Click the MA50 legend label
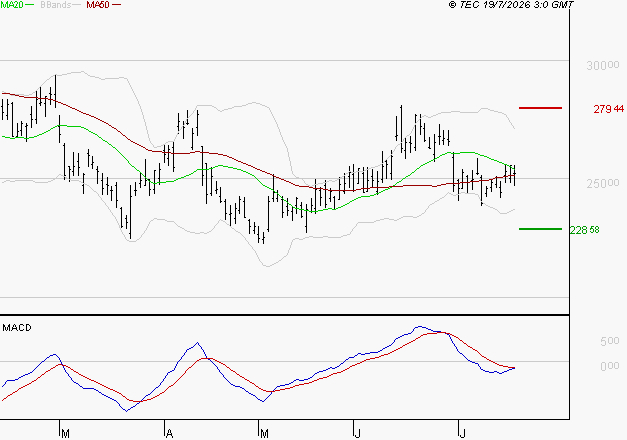This screenshot has width=627, height=440. (98, 4)
